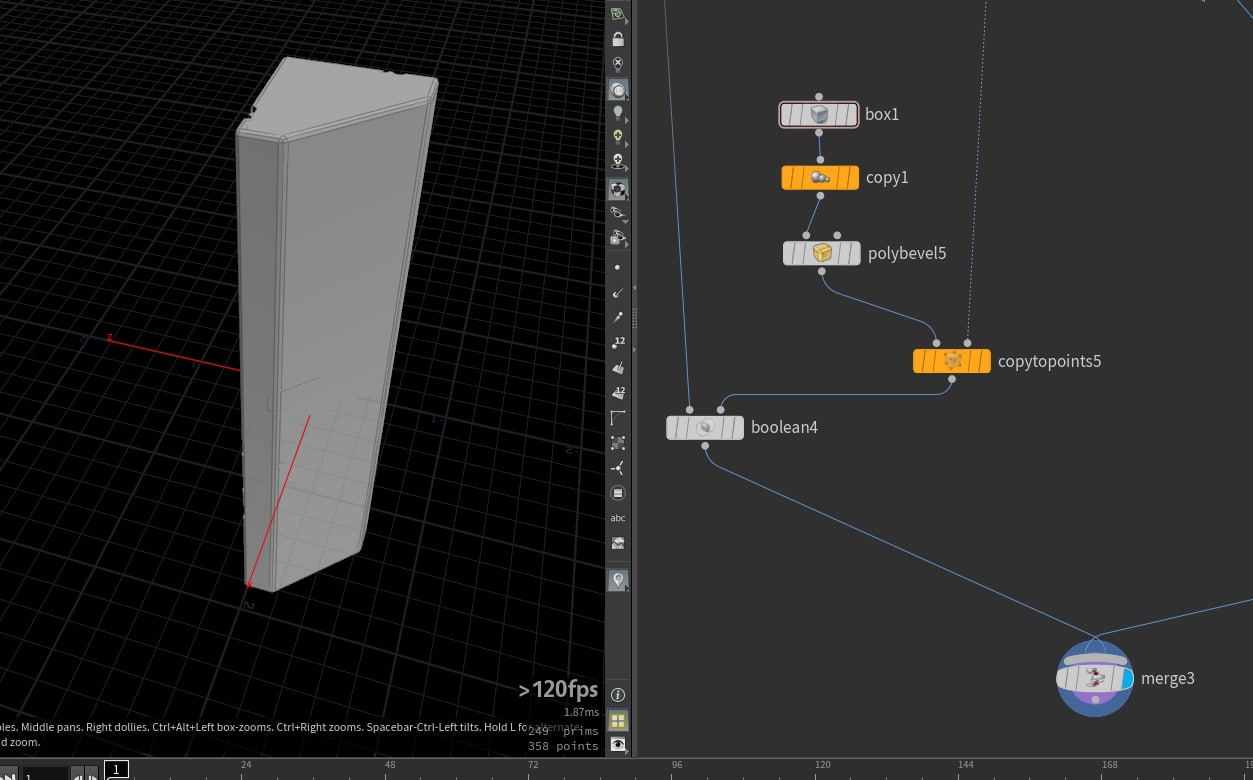This screenshot has height=780, width=1253.
Task: Toggle the highlighted map-pin marker icon
Action: tap(618, 579)
